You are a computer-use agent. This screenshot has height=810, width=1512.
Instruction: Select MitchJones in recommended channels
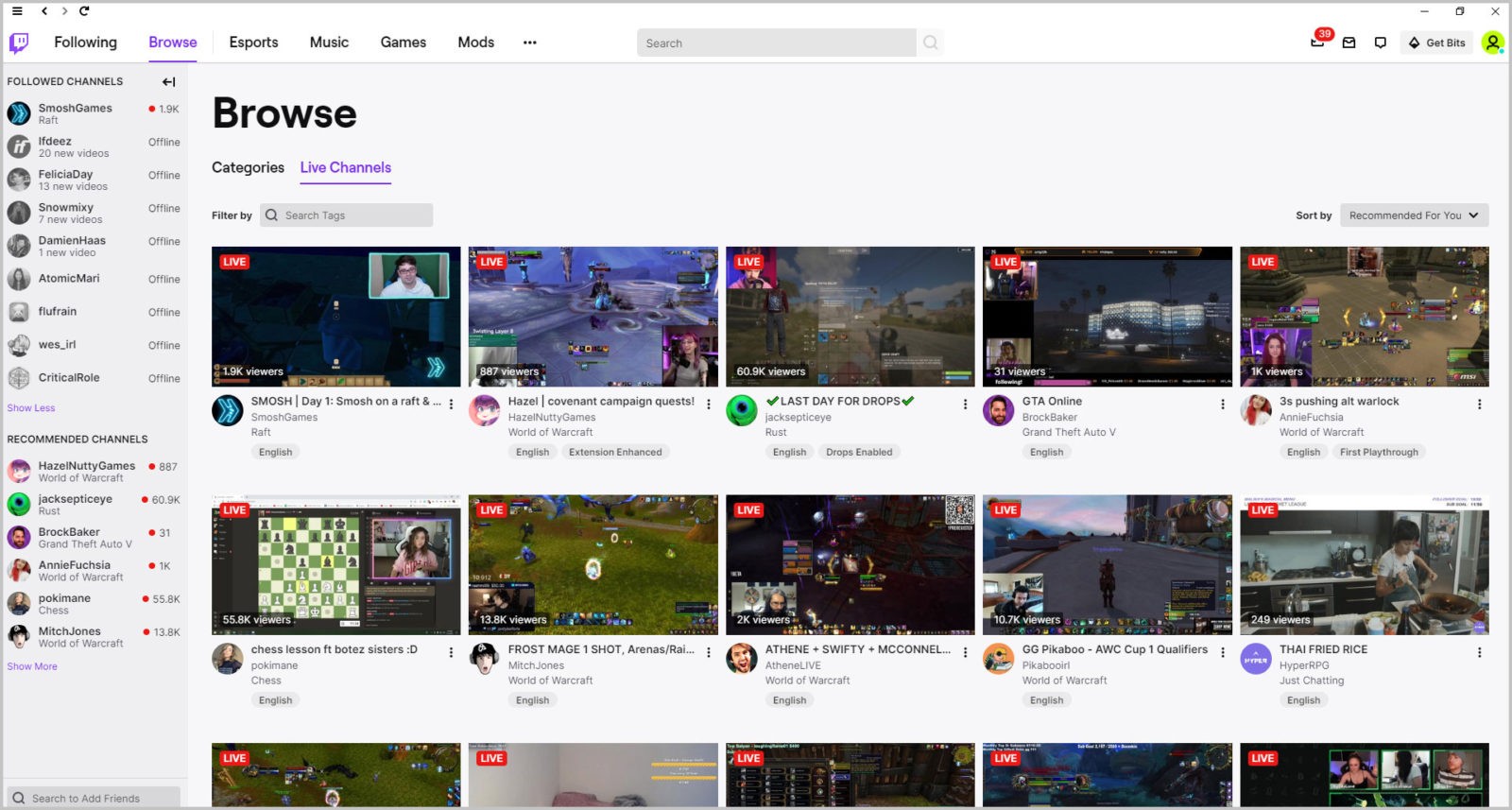click(94, 637)
